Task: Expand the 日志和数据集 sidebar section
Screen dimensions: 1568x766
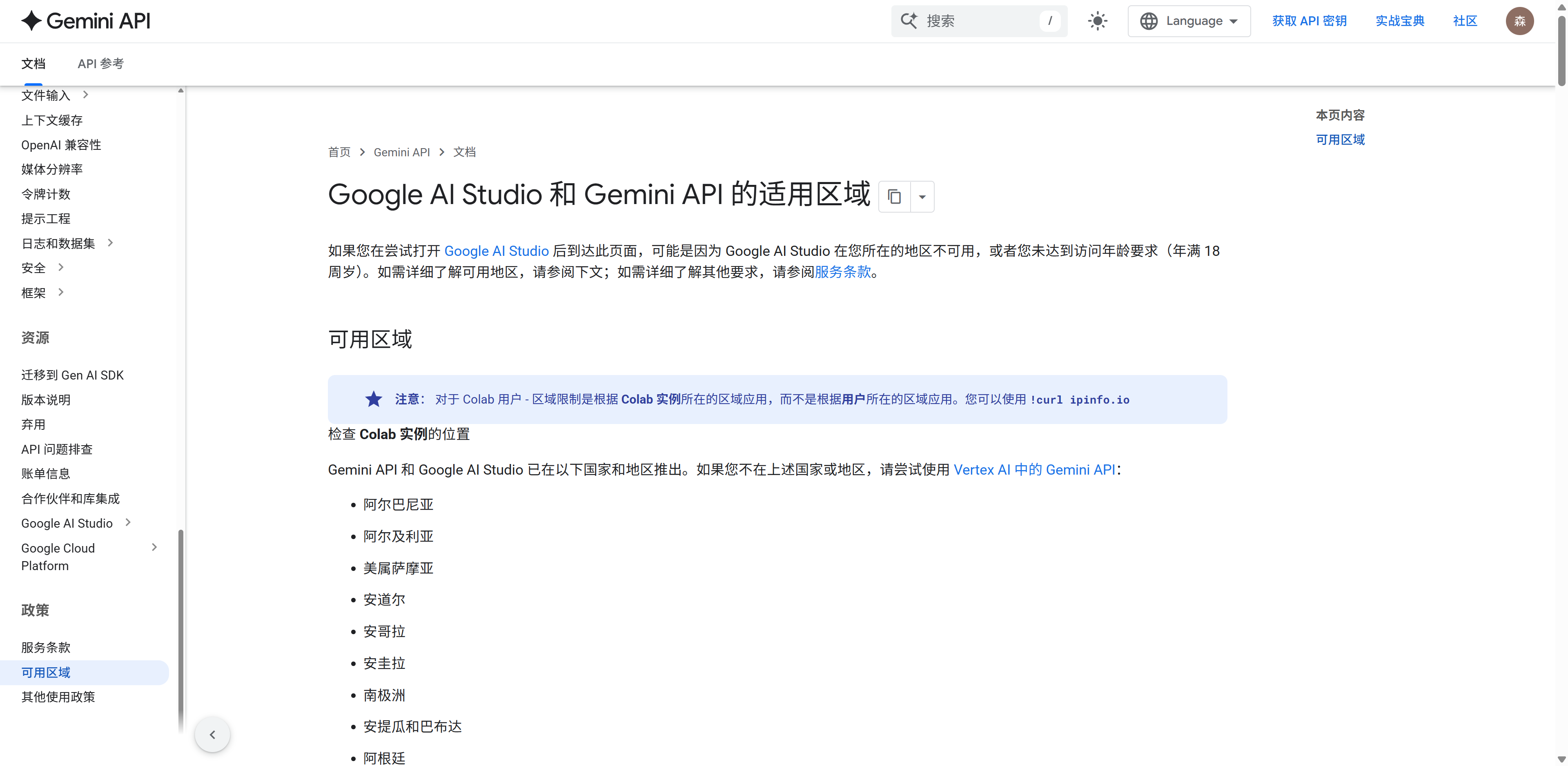Action: pyautogui.click(x=110, y=243)
